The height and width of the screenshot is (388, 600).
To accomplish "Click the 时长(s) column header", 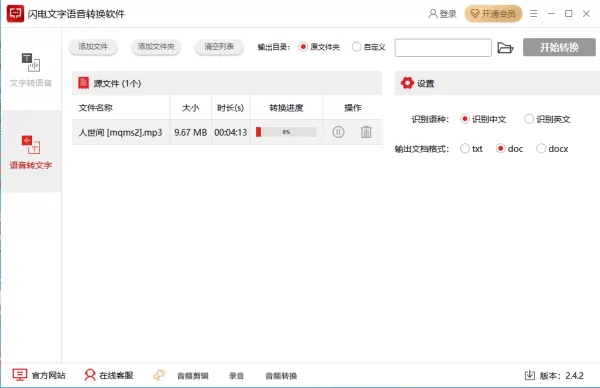I will click(x=230, y=108).
